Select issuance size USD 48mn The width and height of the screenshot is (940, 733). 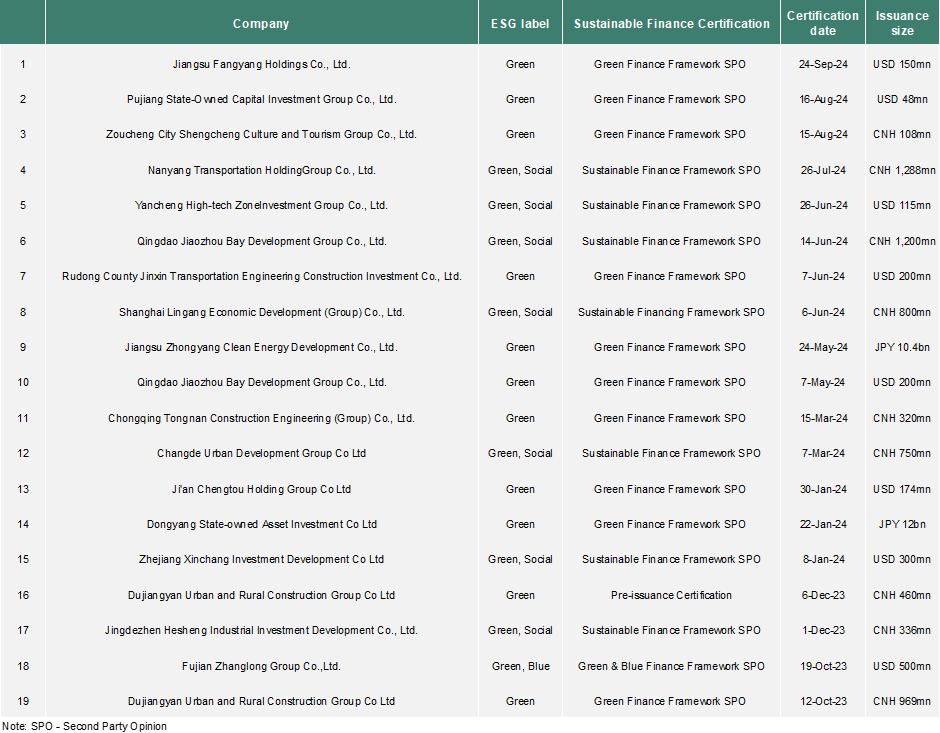(x=902, y=99)
